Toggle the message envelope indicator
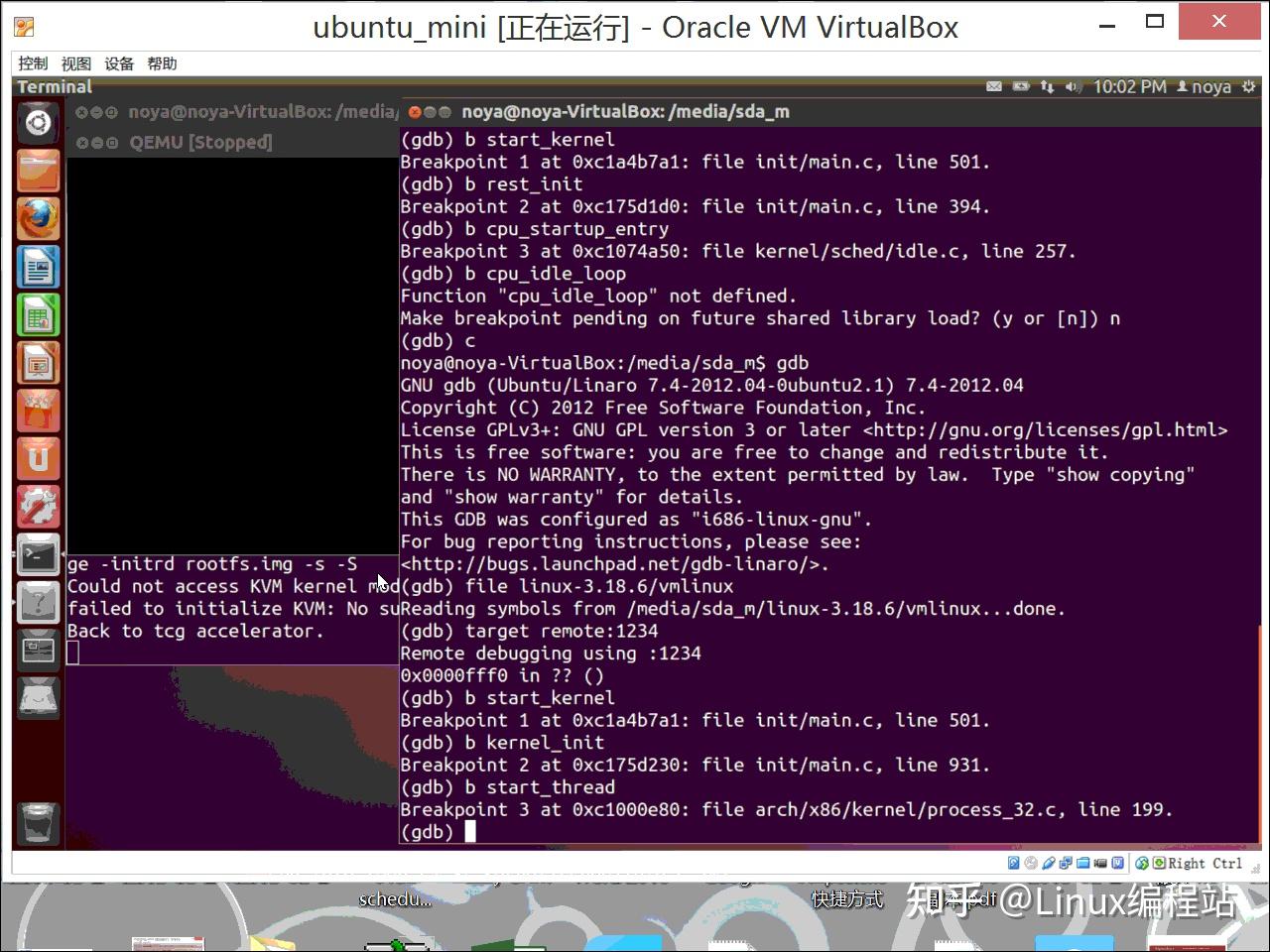The height and width of the screenshot is (952, 1270). pos(994,87)
